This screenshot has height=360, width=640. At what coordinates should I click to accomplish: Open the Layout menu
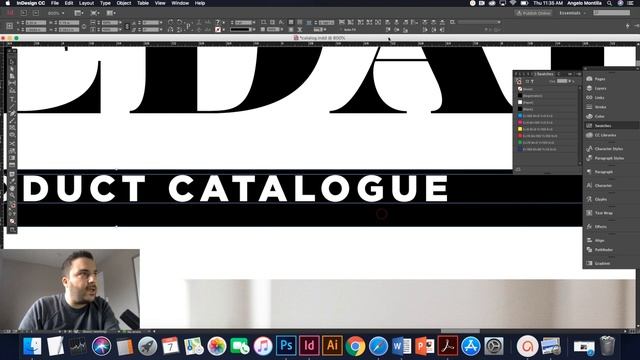[x=86, y=3]
